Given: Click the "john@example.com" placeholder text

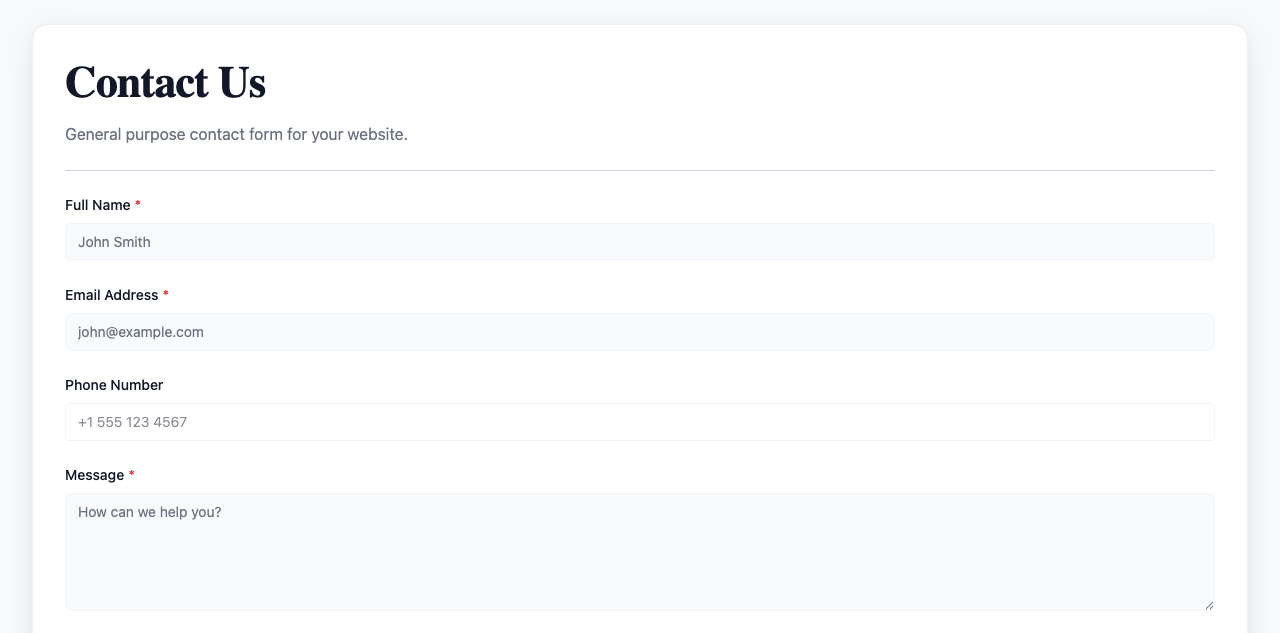Looking at the screenshot, I should point(141,332).
